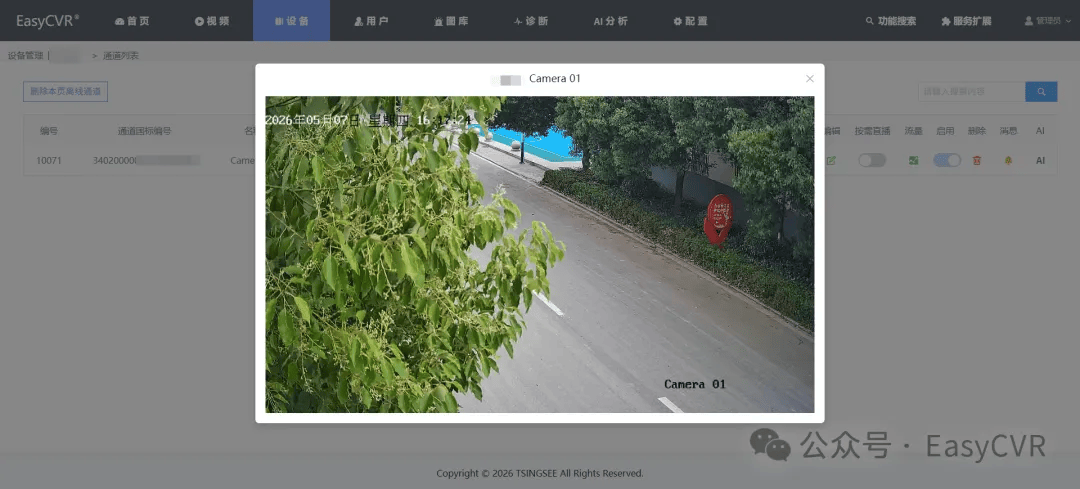Open 功能搜索 function search
Viewport: 1080px width, 489px height.
(x=891, y=21)
